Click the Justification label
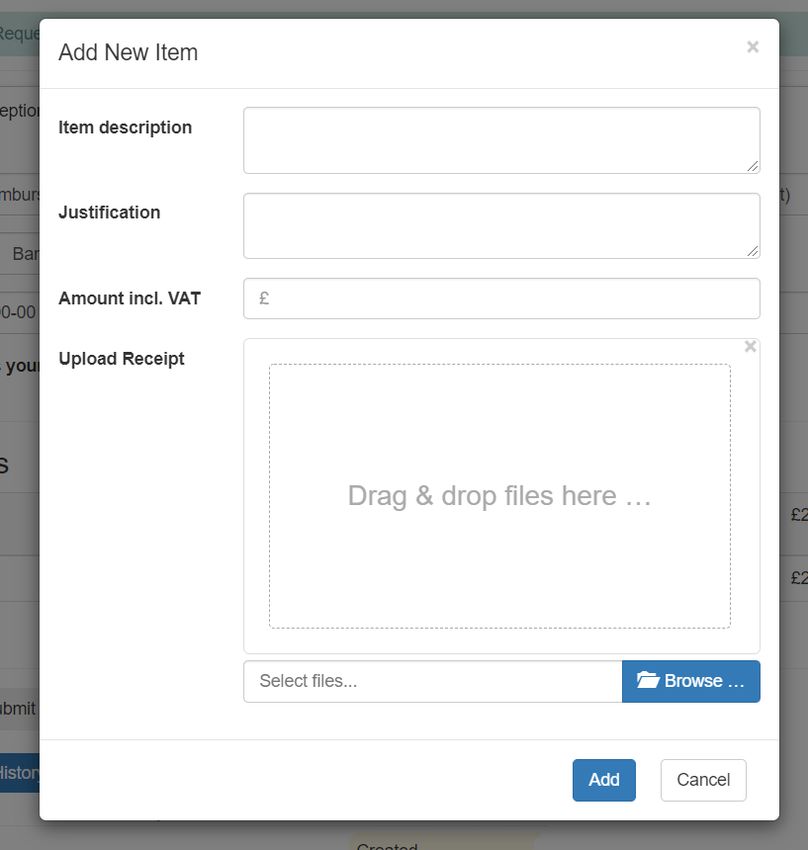 pos(109,213)
